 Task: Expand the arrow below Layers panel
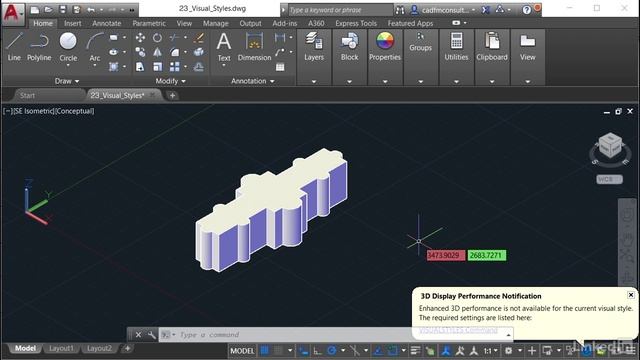click(314, 82)
